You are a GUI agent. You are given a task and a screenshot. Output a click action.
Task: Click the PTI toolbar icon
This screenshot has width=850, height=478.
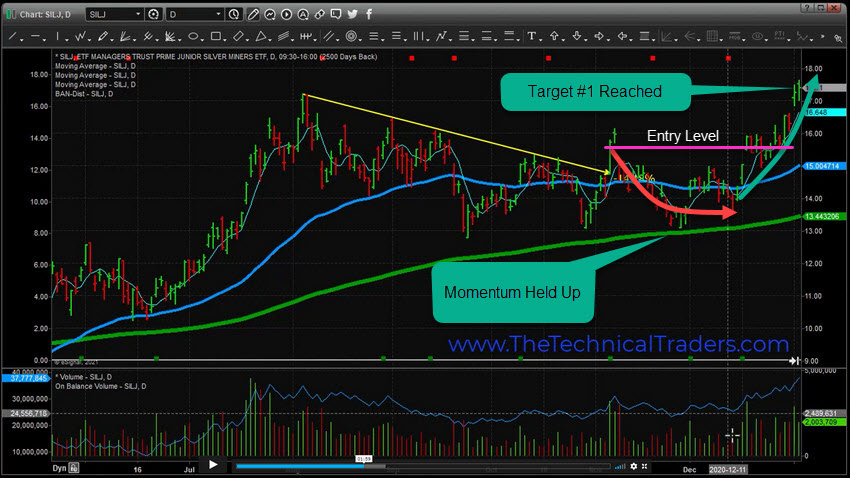coord(780,36)
